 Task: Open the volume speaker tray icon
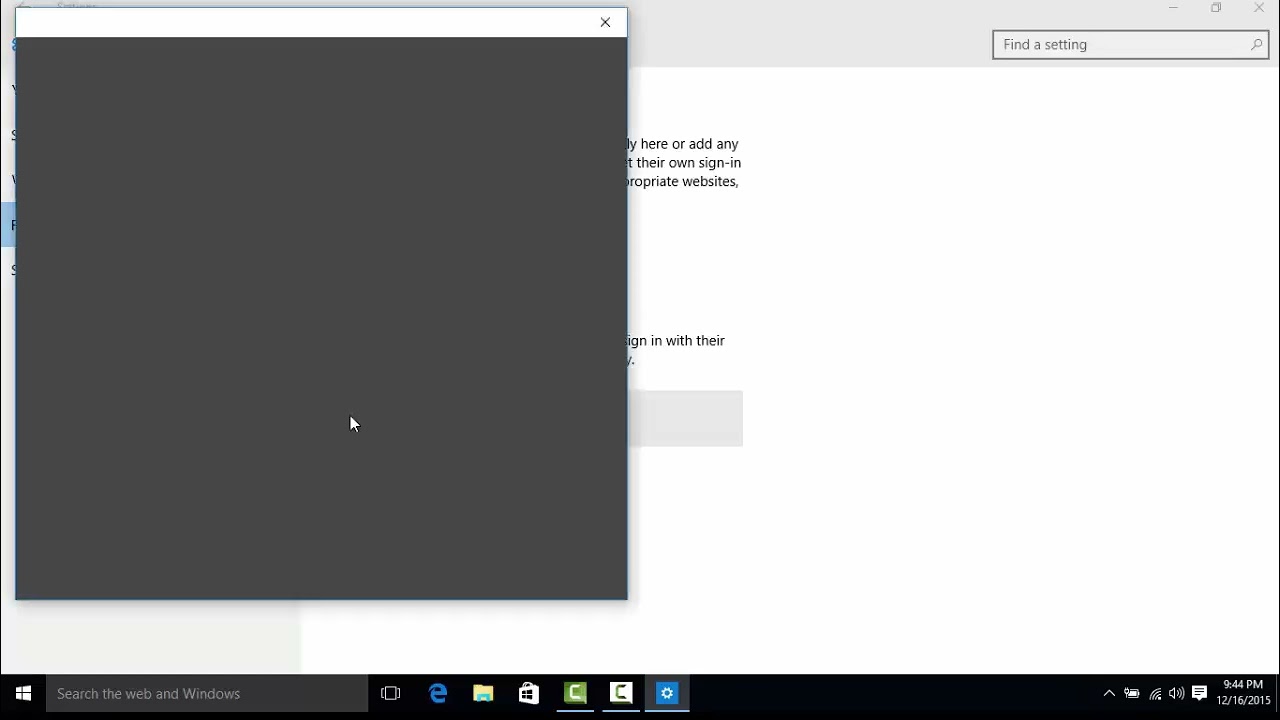coord(1177,693)
